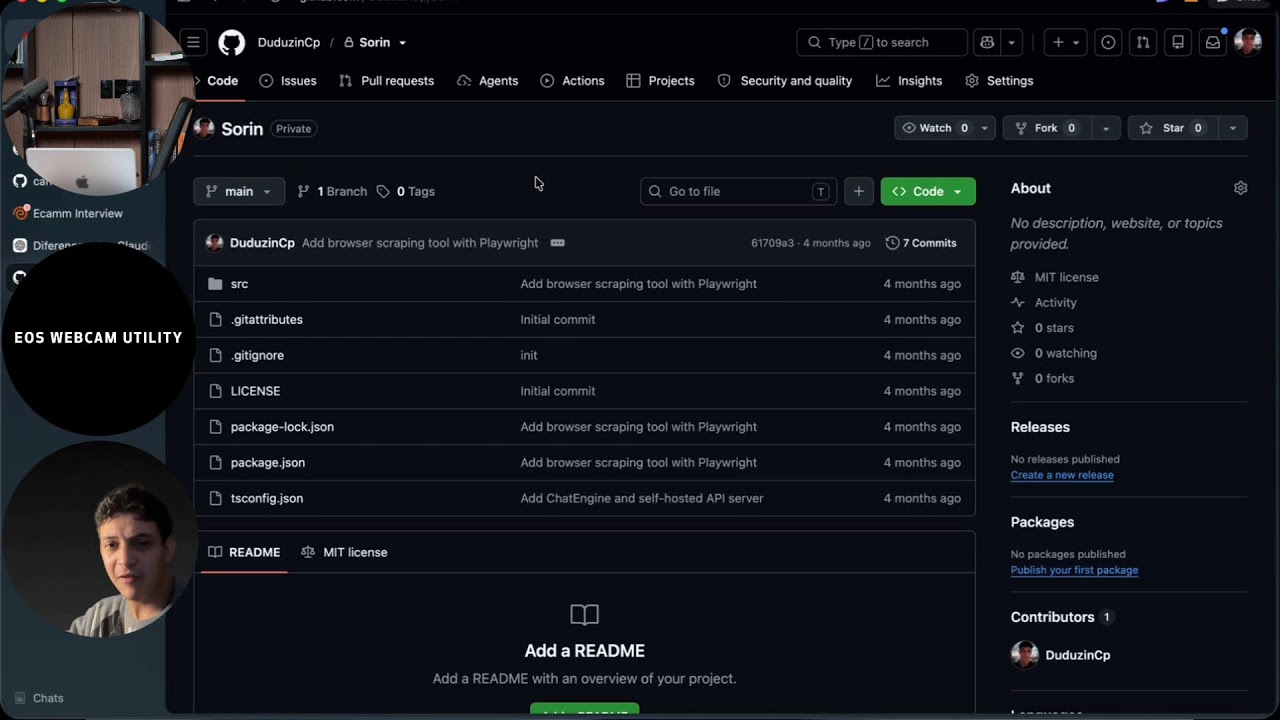Switch to the Issues tab
The width and height of the screenshot is (1280, 720).
288,81
